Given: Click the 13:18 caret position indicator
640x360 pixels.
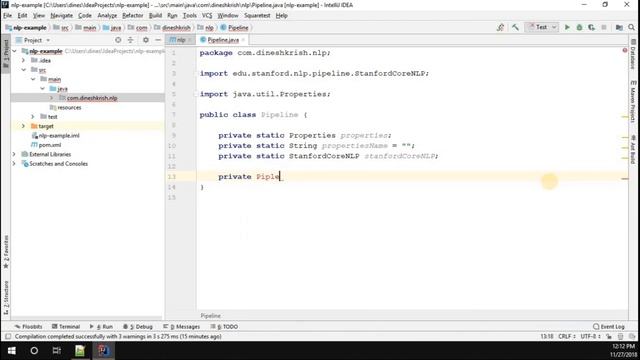Looking at the screenshot, I should (x=547, y=336).
